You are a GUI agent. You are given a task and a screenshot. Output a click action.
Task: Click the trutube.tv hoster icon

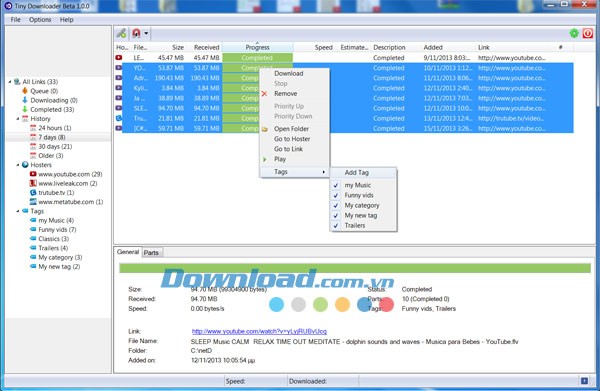point(33,192)
